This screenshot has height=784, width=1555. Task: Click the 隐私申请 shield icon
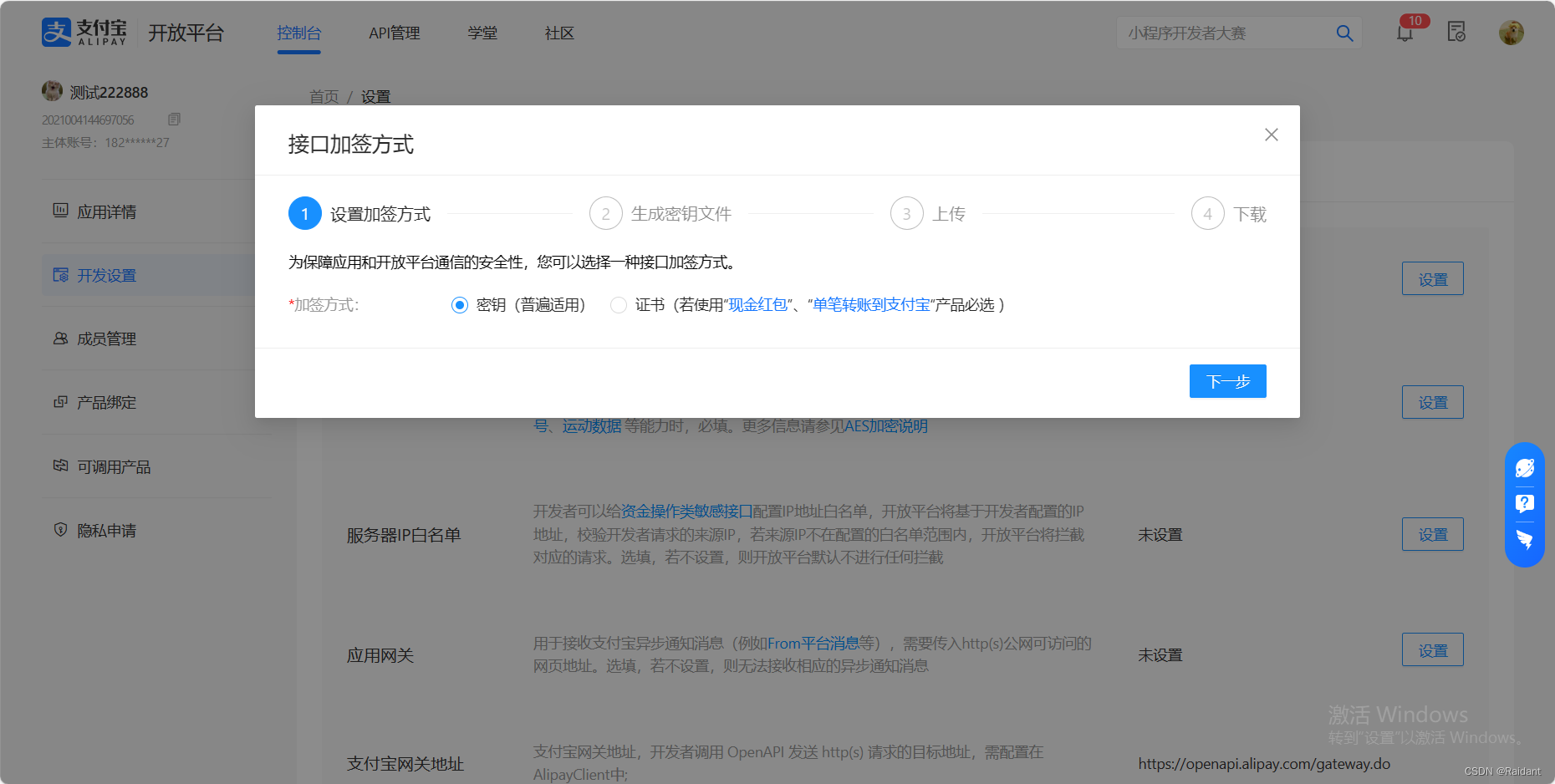[x=60, y=529]
